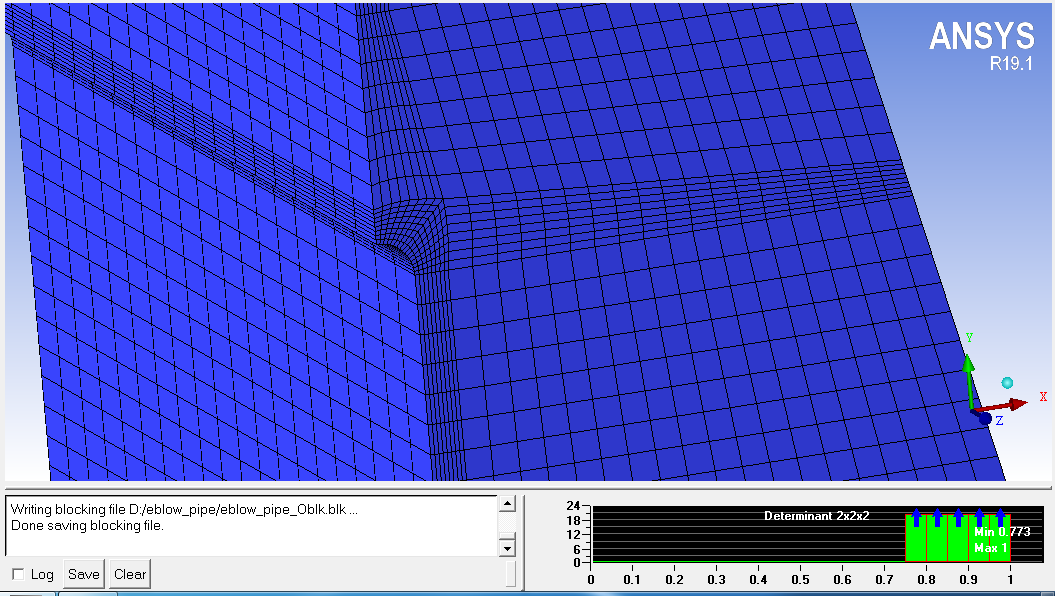This screenshot has width=1055, height=596.
Task: Clear the message window log
Action: pos(130,574)
